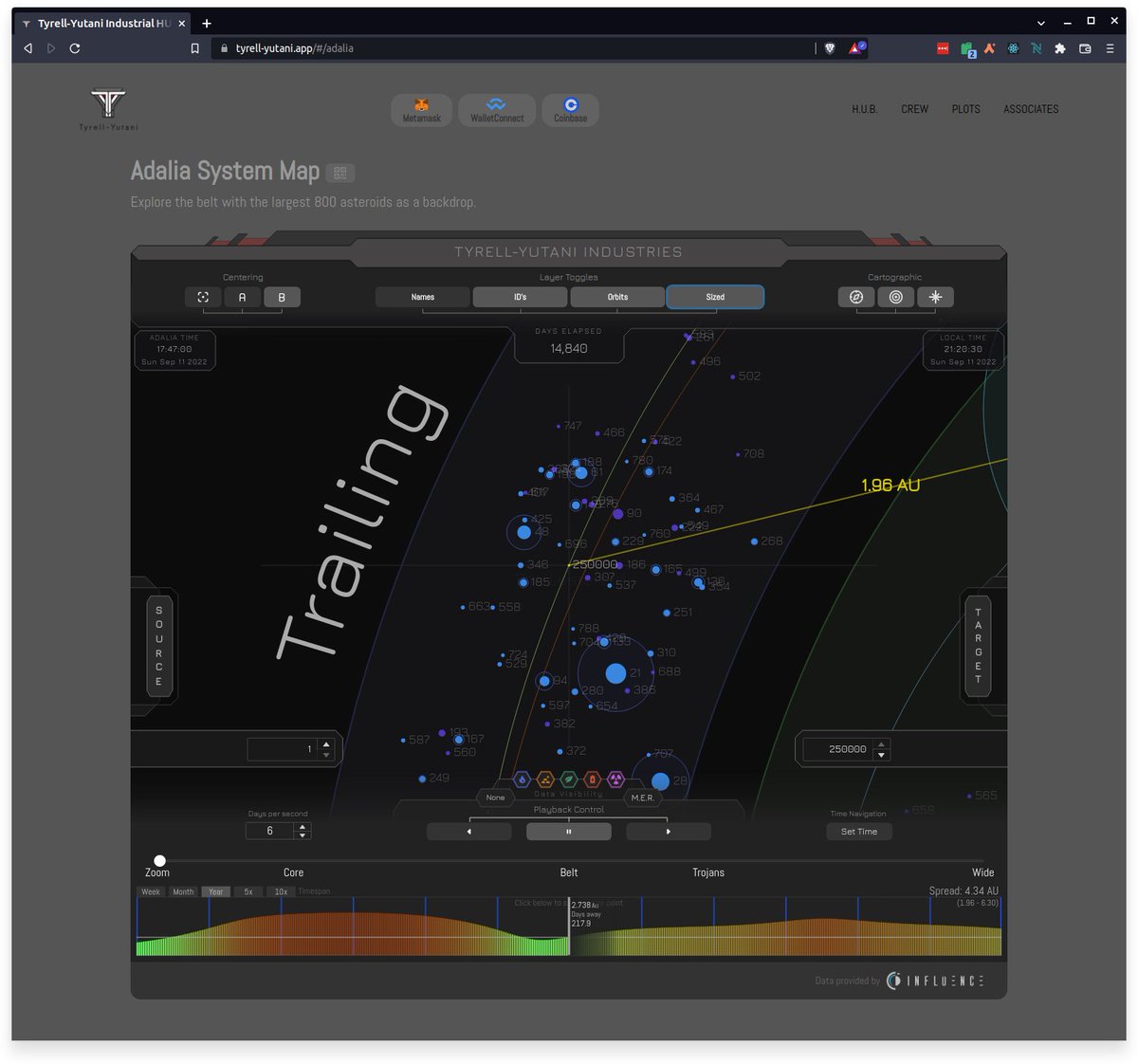Click the QR grid icon next to Adalia System Map
This screenshot has width=1138, height=1064.
point(340,173)
